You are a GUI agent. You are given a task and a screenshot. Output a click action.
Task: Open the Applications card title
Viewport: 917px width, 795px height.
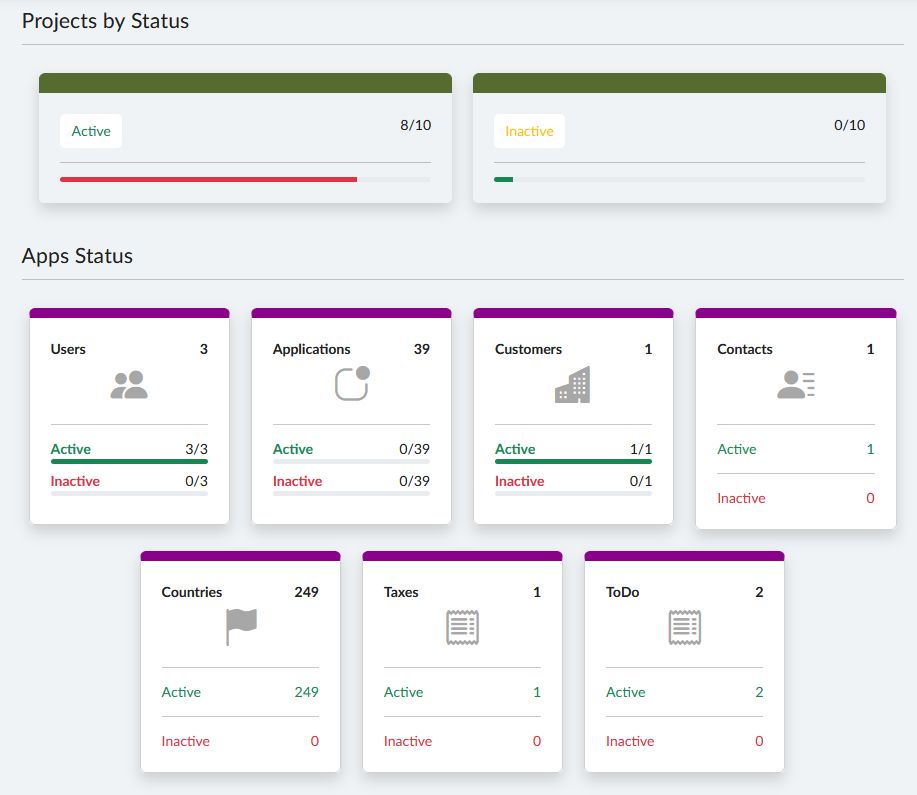[312, 349]
